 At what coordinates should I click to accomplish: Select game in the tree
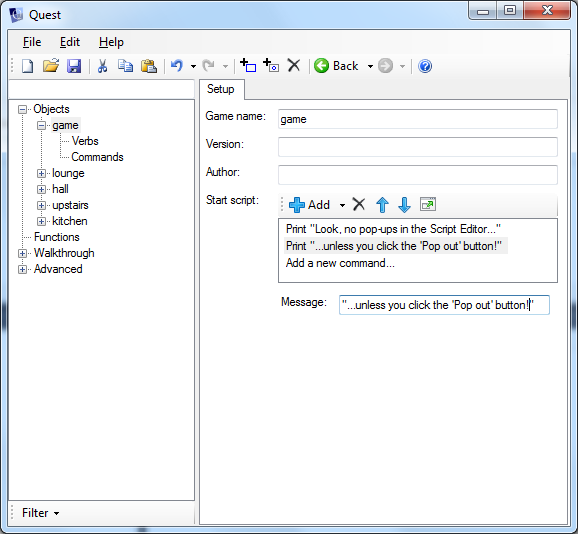[x=65, y=126]
